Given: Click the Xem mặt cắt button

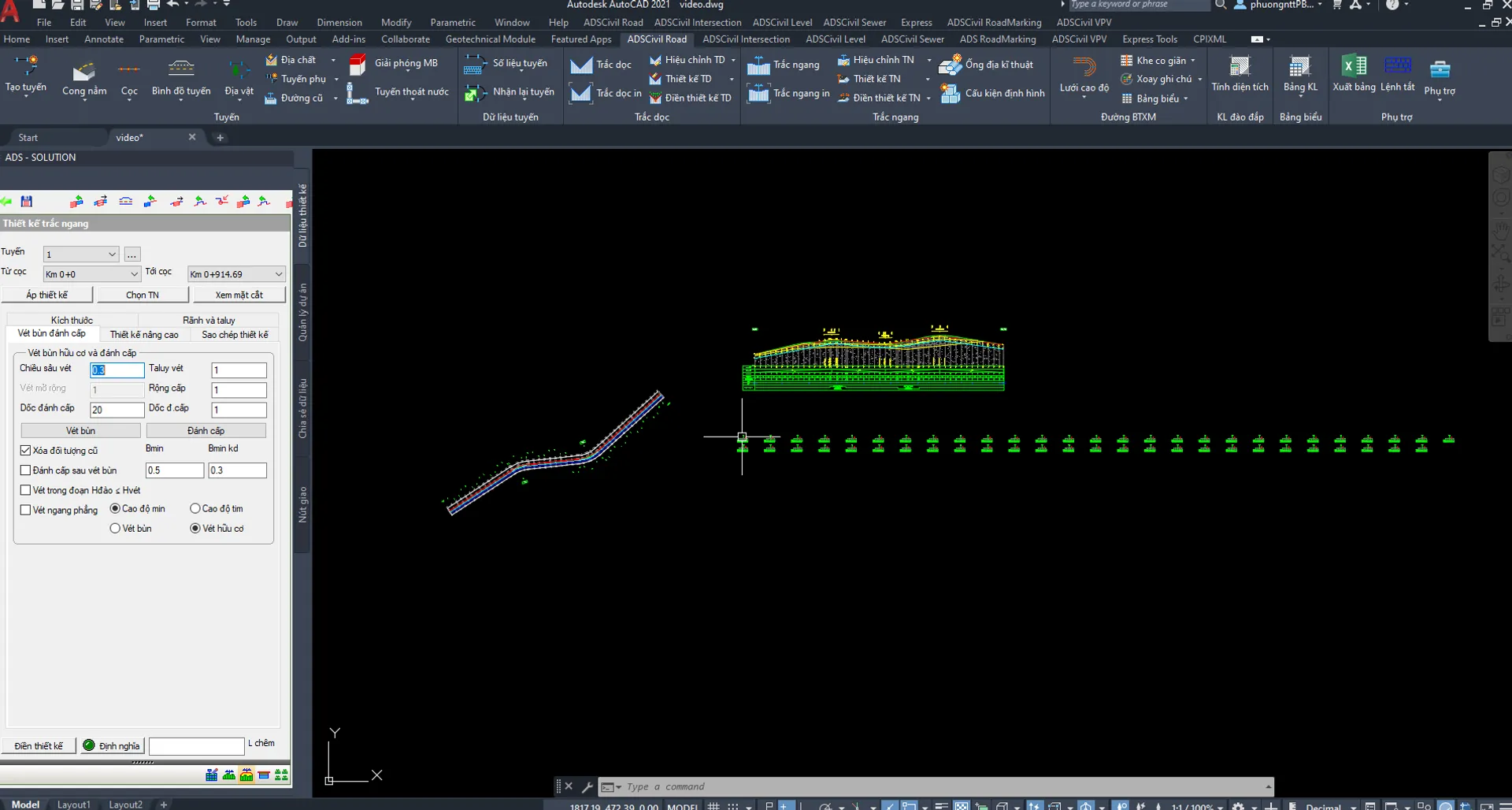Looking at the screenshot, I should tap(239, 295).
